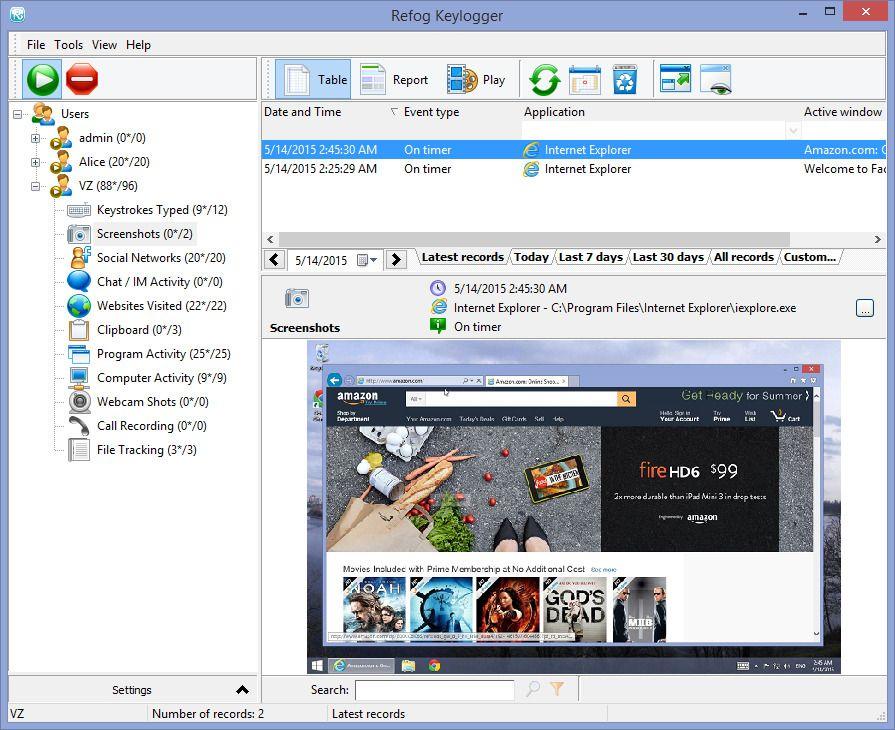The height and width of the screenshot is (730, 895).
Task: Switch to Latest records tab
Action: coord(463,257)
